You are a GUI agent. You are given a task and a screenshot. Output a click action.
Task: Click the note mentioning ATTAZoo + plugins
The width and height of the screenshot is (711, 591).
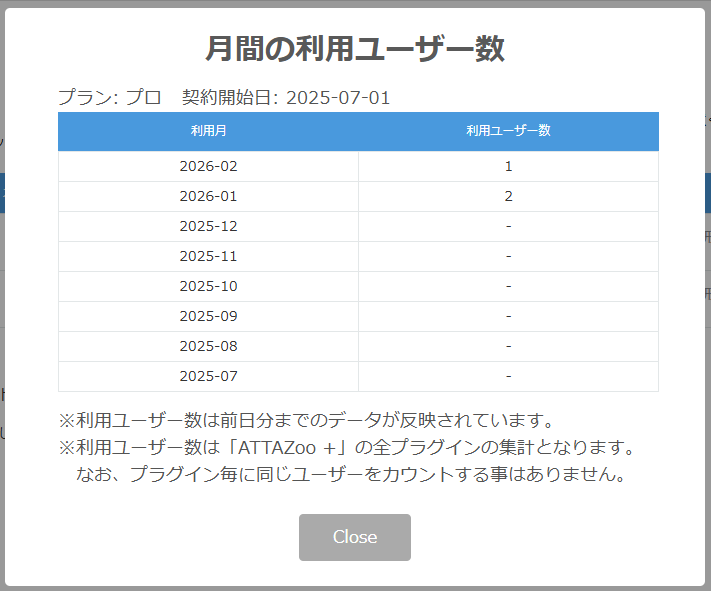click(346, 446)
